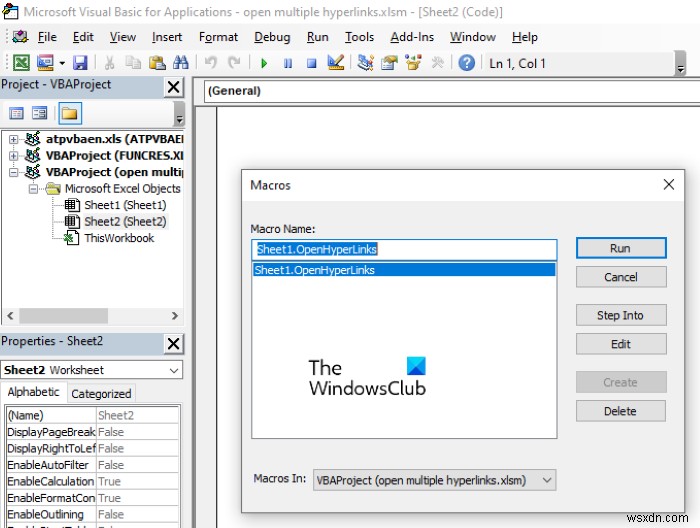700x528 pixels.
Task: Open the View menu
Action: click(x=123, y=37)
